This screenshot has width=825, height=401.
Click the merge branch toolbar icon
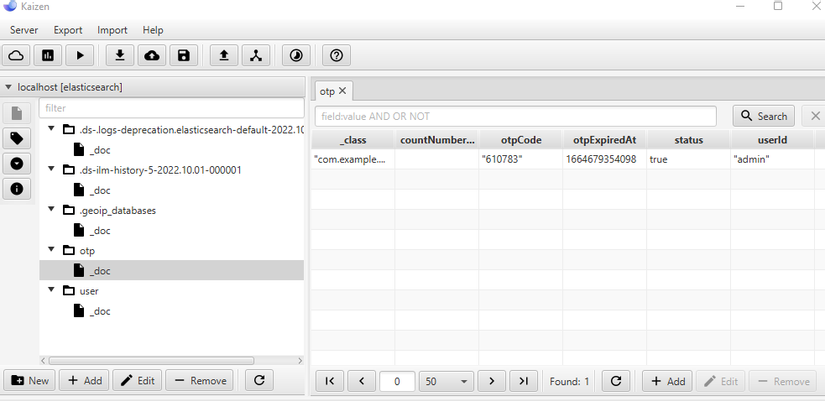pos(256,55)
